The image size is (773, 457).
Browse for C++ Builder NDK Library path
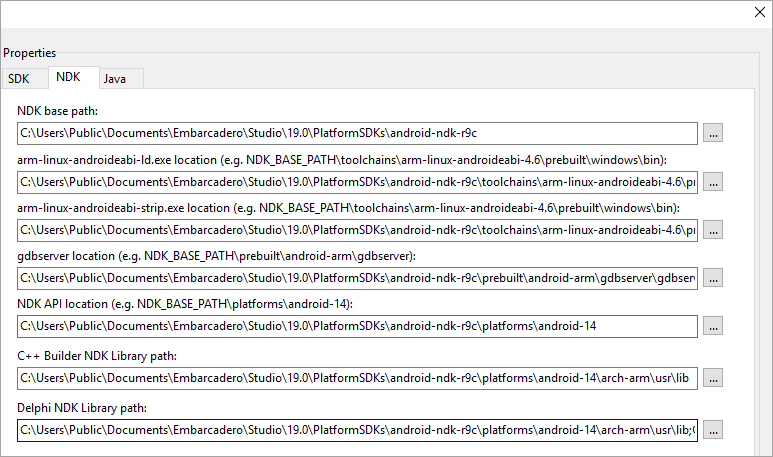coord(712,378)
